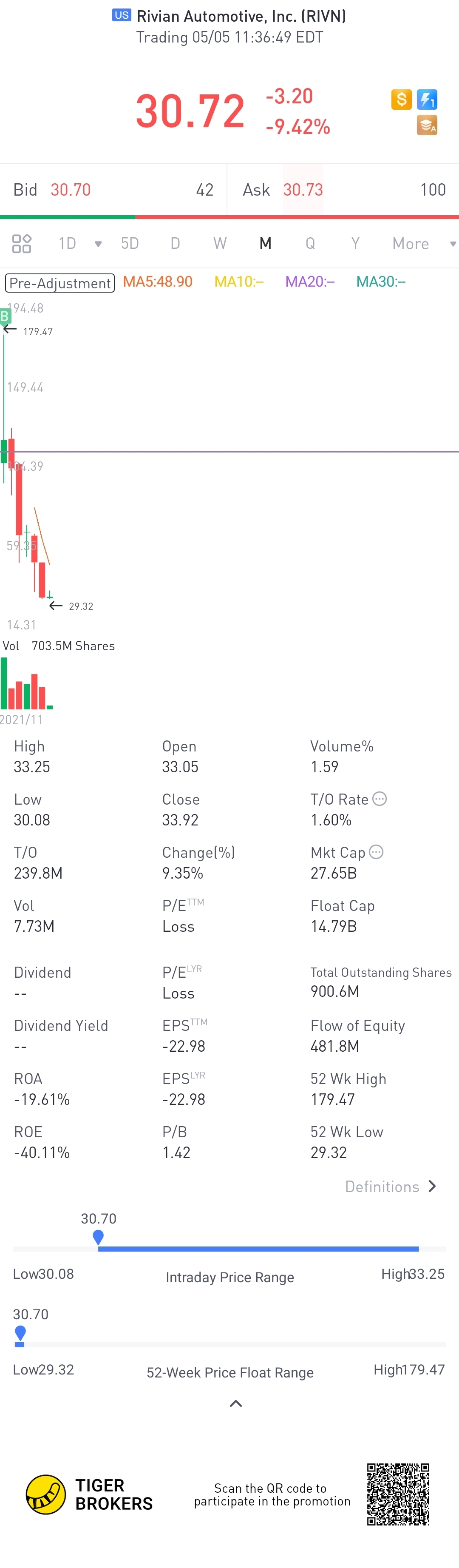Select the W weekly chart tab
The image size is (459, 1568).
[x=219, y=244]
